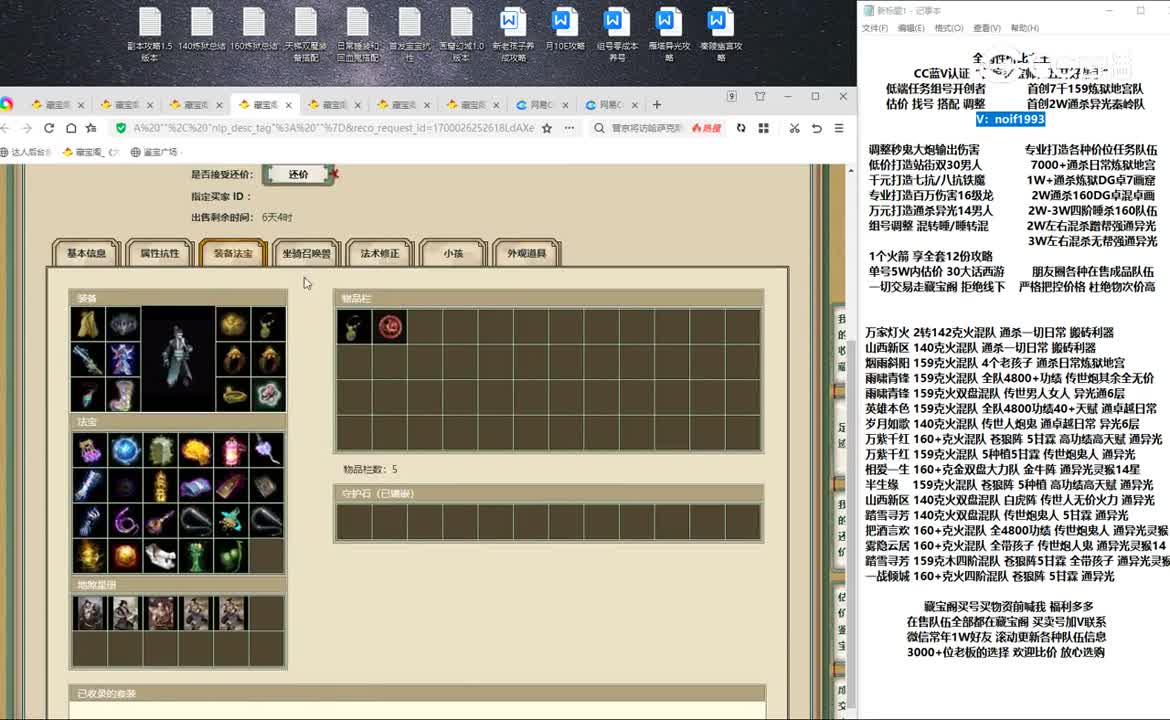Select the 装备法宝 tab
The width and height of the screenshot is (1170, 720).
click(x=233, y=253)
